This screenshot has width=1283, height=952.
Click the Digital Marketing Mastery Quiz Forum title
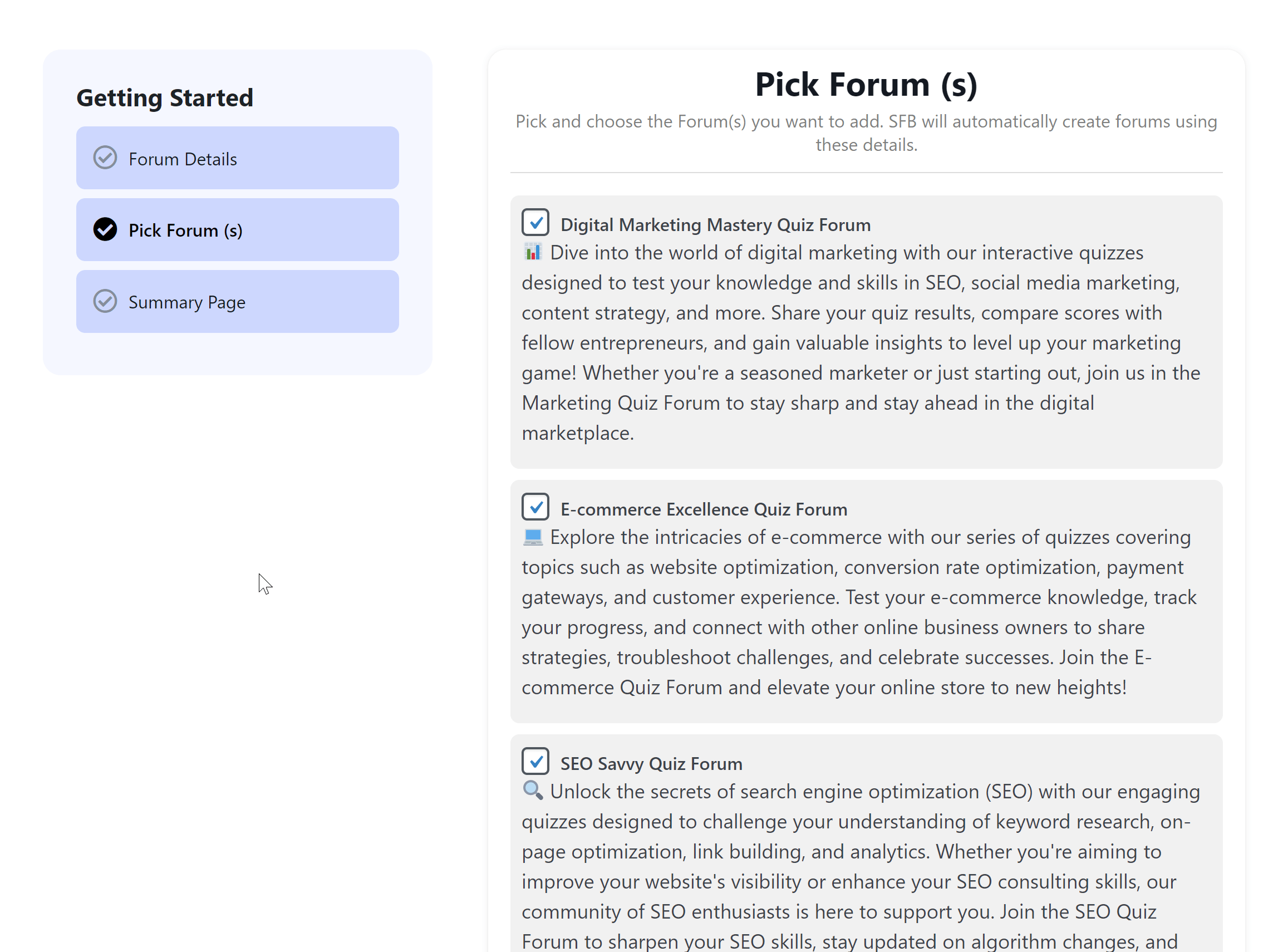click(x=716, y=225)
